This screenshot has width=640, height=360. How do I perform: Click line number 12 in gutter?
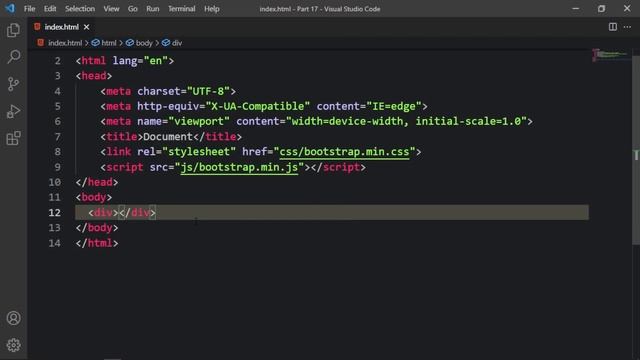pyautogui.click(x=55, y=213)
